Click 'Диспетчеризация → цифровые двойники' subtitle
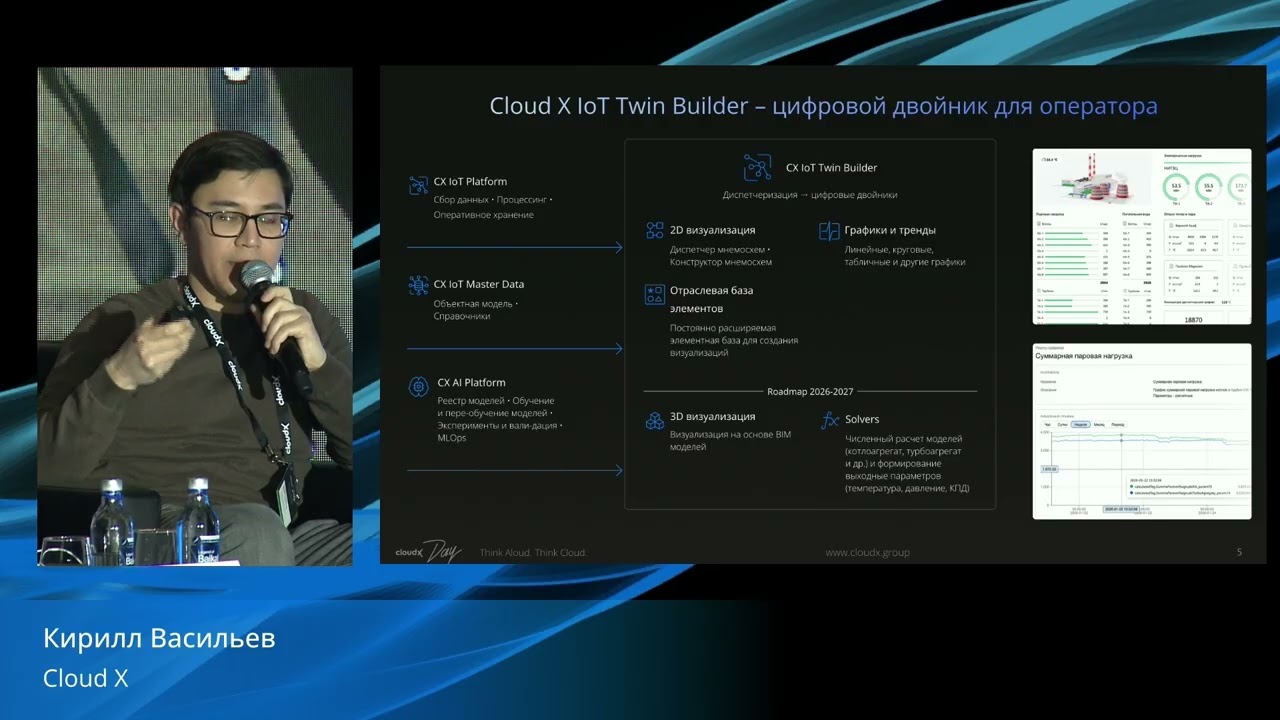Image resolution: width=1280 pixels, height=720 pixels. point(810,195)
